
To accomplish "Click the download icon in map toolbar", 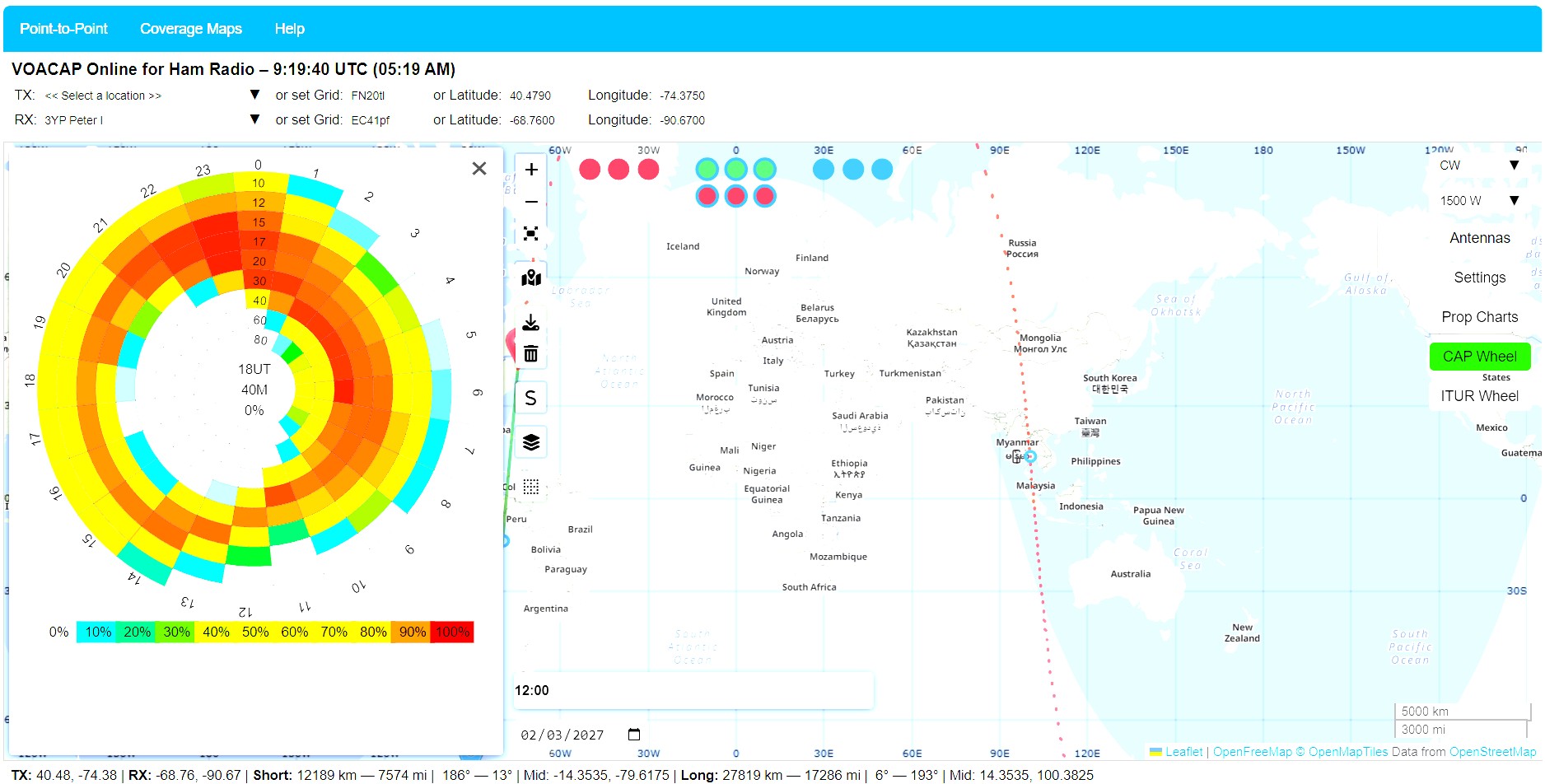I will [531, 322].
